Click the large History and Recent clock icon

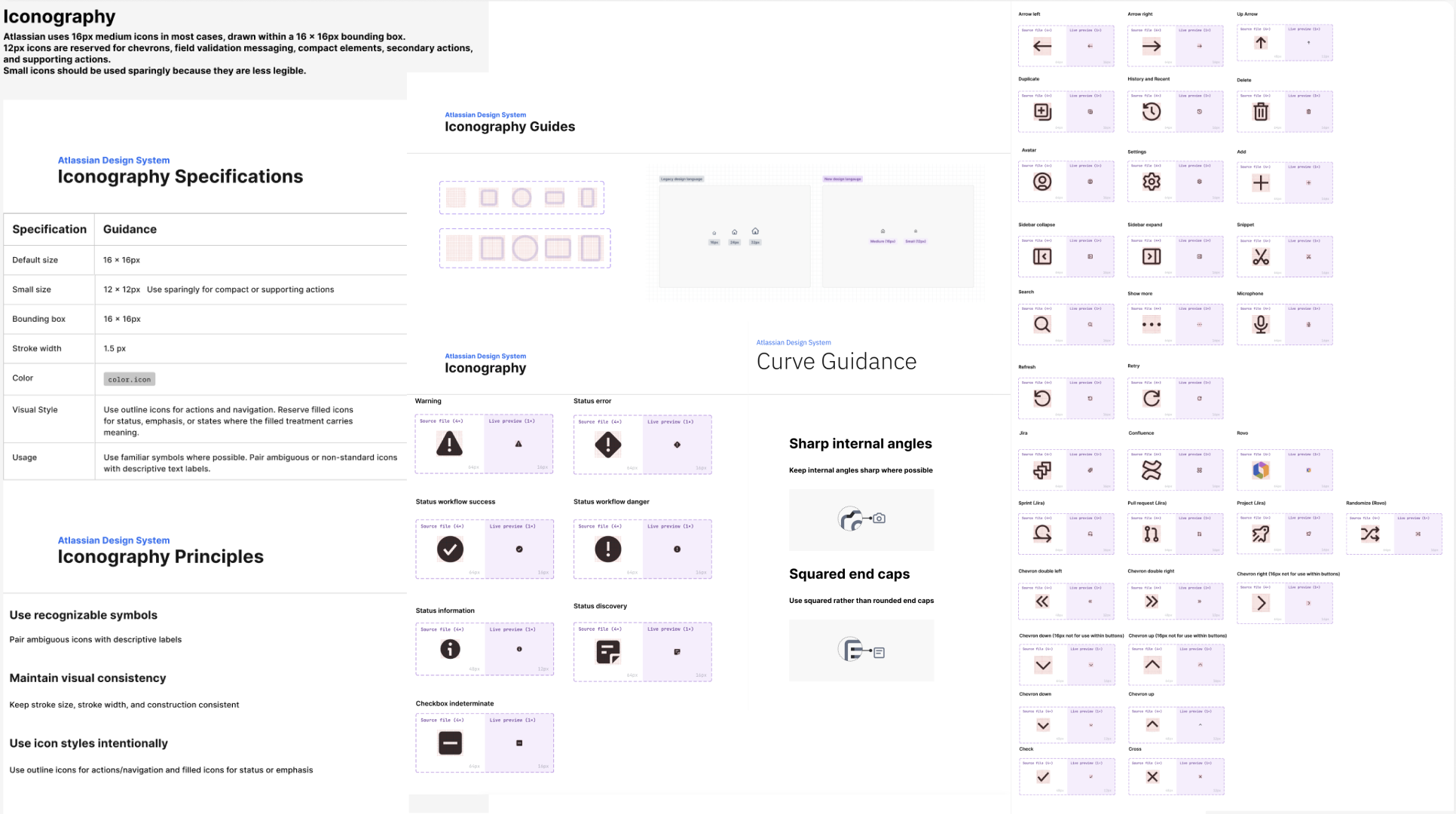[x=1152, y=112]
